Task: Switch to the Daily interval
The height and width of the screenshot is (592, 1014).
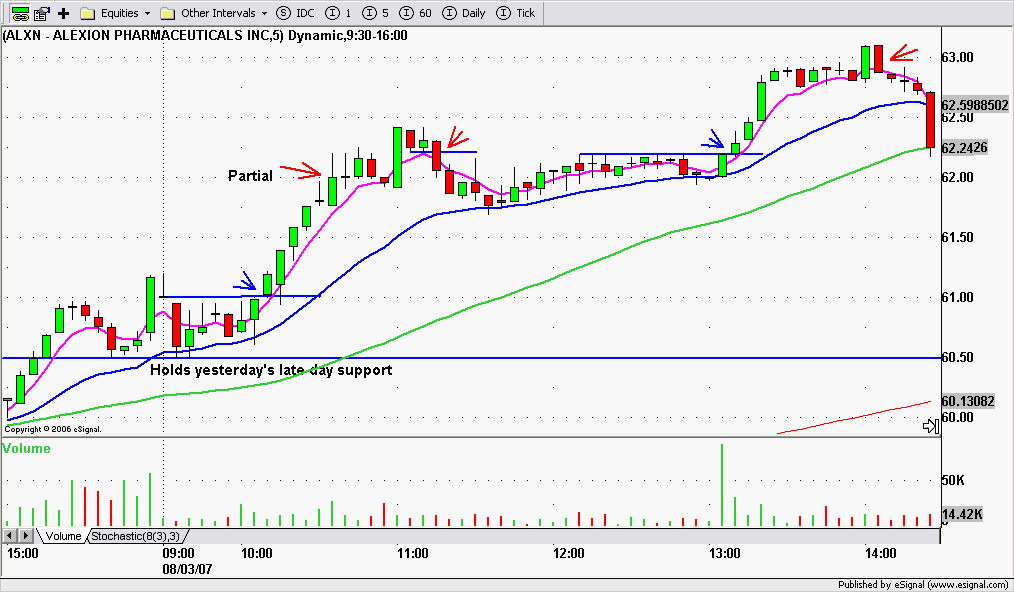Action: point(464,13)
